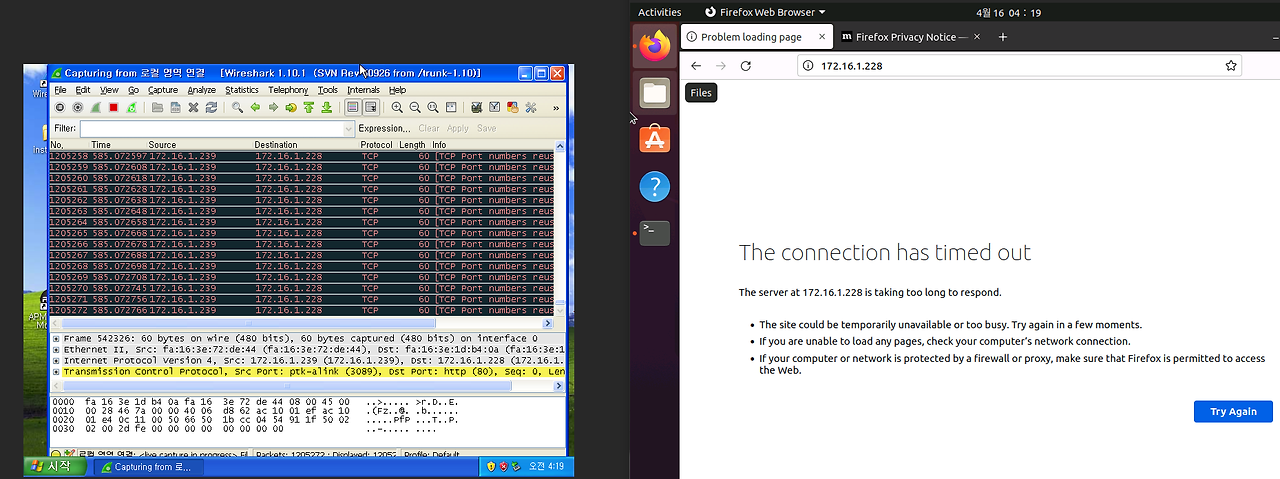The image size is (1280, 479).
Task: Open Wireshark preferences tools icon
Action: [531, 107]
